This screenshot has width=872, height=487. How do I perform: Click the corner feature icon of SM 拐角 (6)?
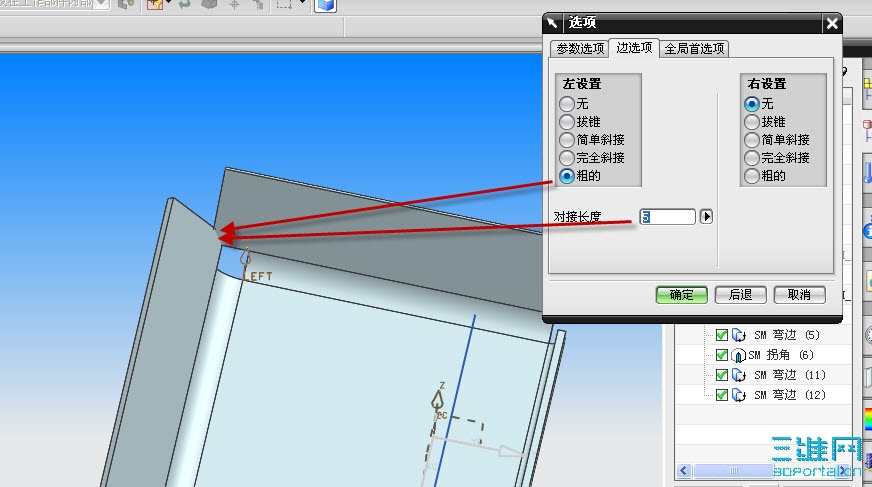(739, 355)
